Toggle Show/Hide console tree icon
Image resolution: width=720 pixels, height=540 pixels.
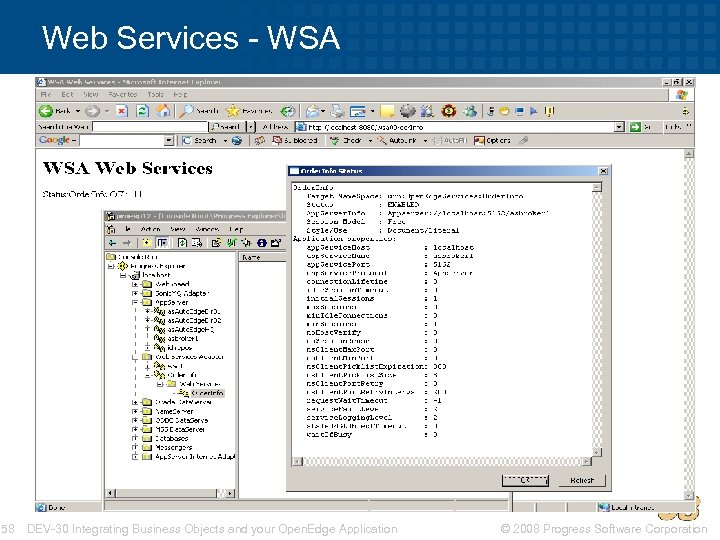[x=162, y=242]
